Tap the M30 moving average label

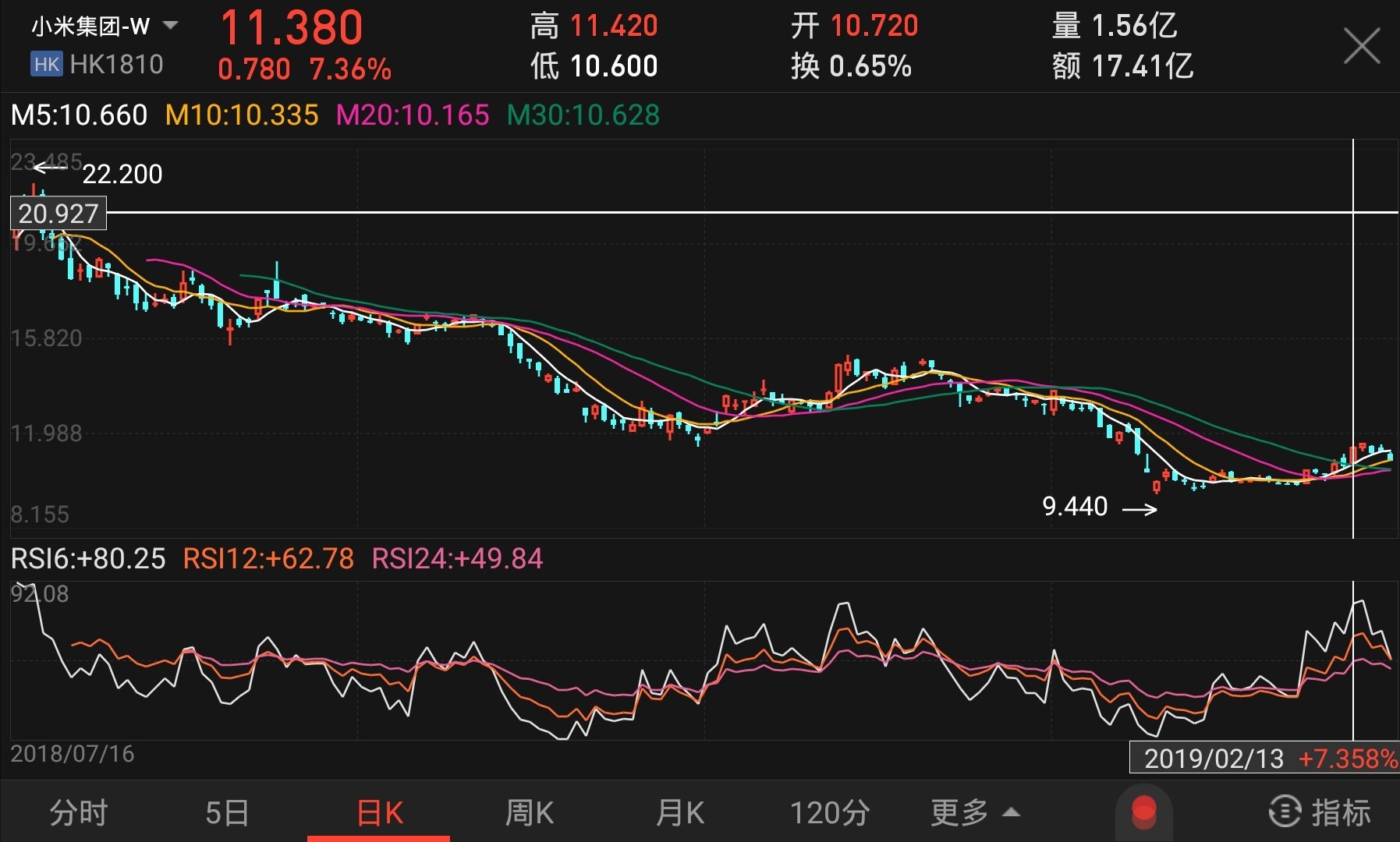pyautogui.click(x=583, y=115)
